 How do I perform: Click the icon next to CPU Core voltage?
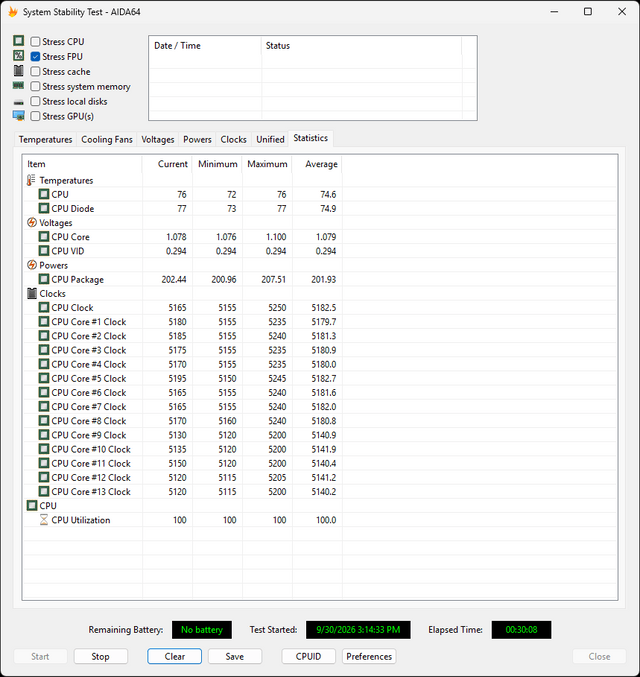click(44, 237)
